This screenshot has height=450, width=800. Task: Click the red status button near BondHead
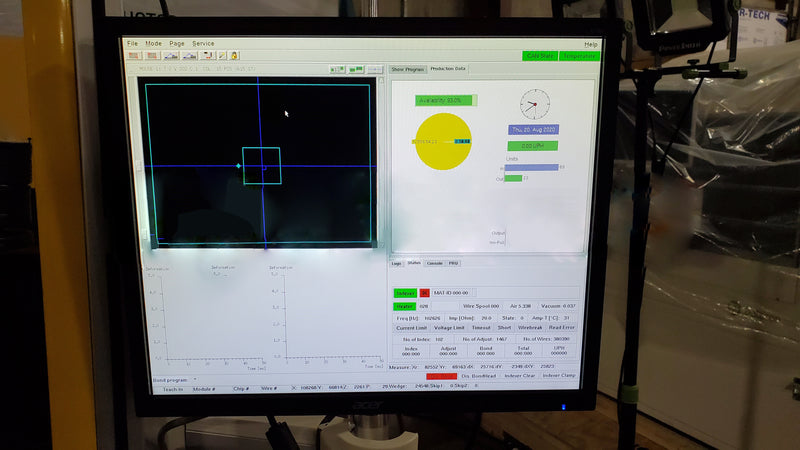(441, 377)
